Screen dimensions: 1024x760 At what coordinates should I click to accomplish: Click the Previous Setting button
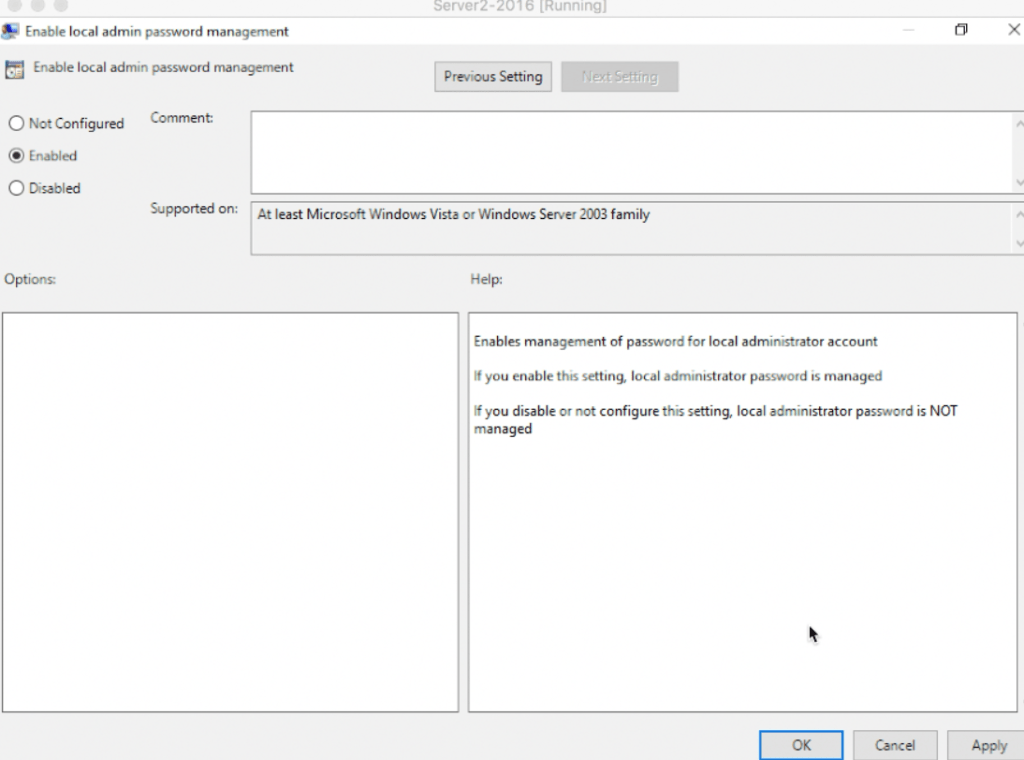click(492, 76)
